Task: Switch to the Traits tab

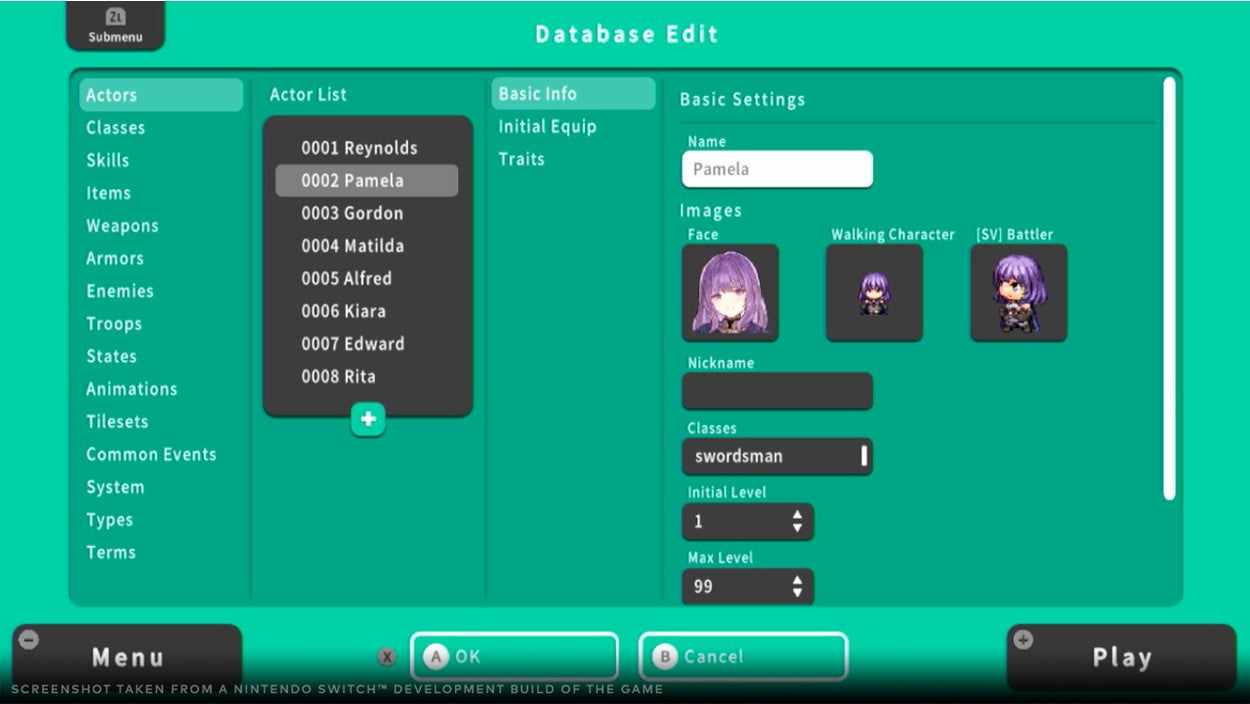Action: (x=520, y=158)
